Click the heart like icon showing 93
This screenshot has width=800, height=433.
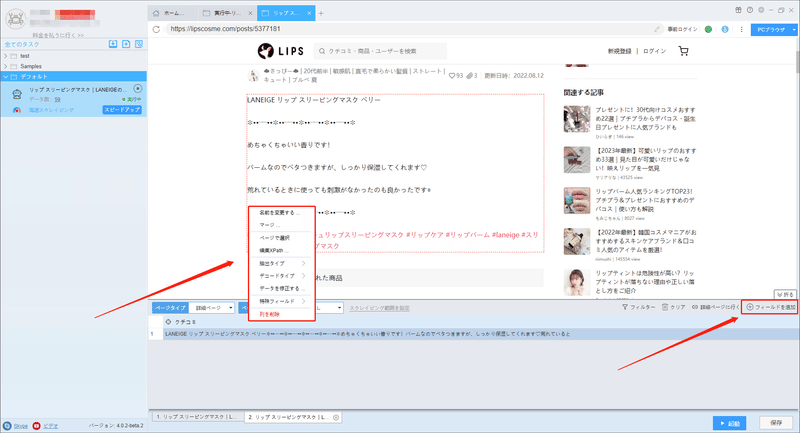[452, 75]
